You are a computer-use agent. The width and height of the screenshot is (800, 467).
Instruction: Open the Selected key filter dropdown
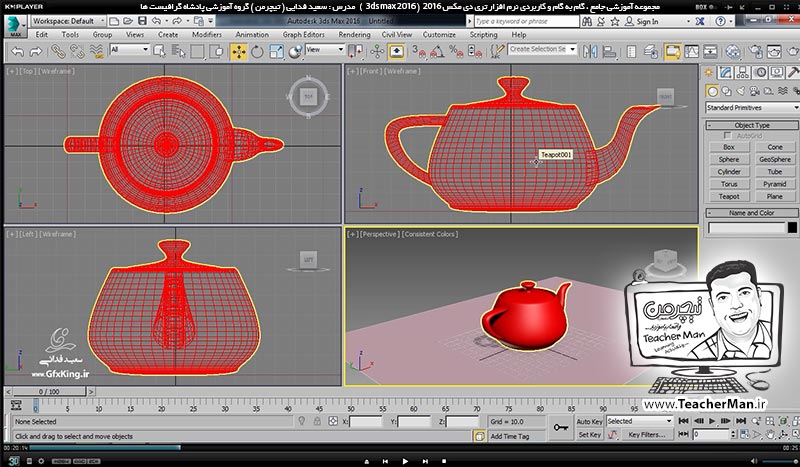coord(639,422)
